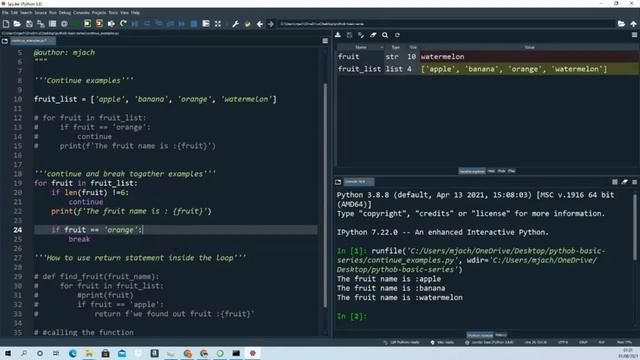Click line 24 in the editor
The height and width of the screenshot is (360, 640).
176,230
